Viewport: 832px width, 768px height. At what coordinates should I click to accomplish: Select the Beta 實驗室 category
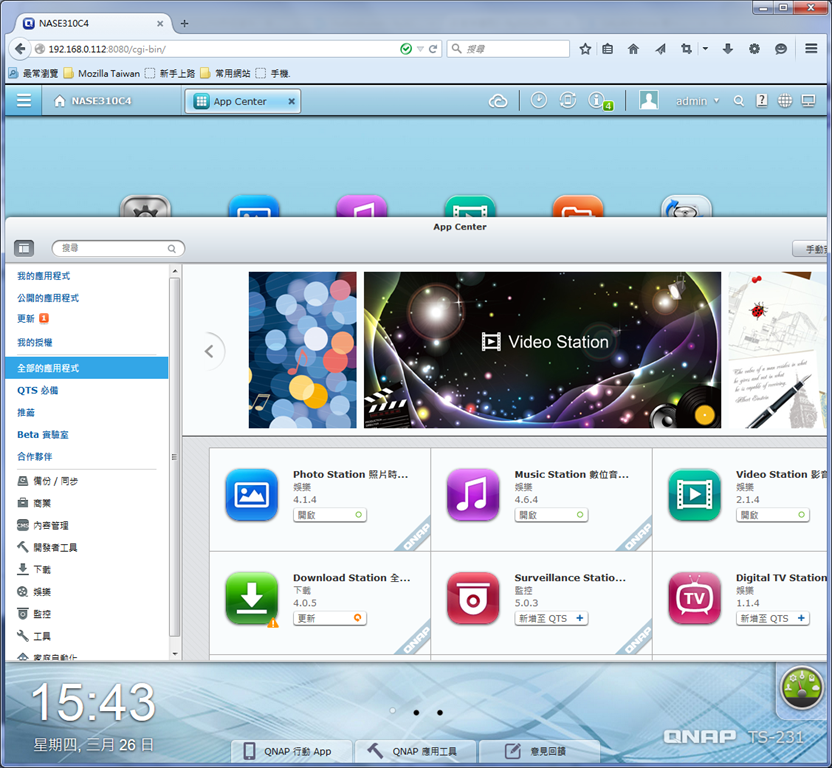(x=42, y=435)
